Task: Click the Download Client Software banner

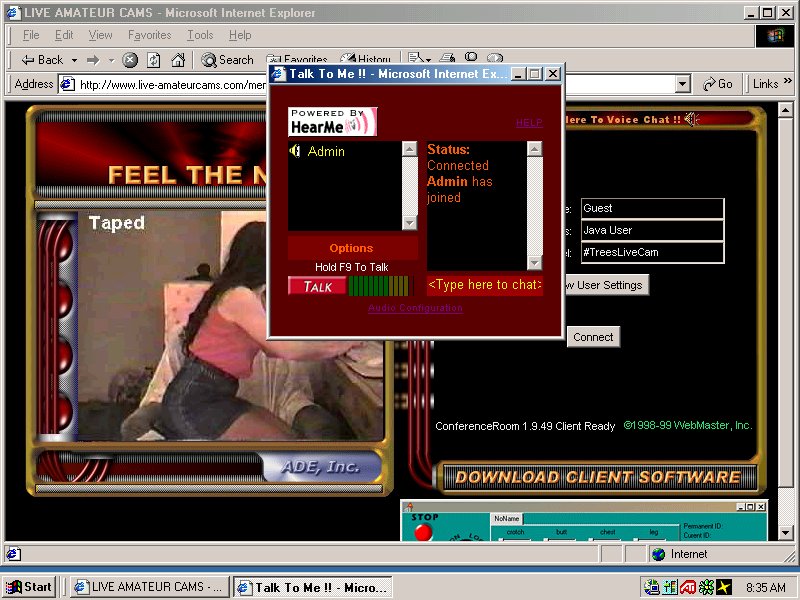Action: 598,478
